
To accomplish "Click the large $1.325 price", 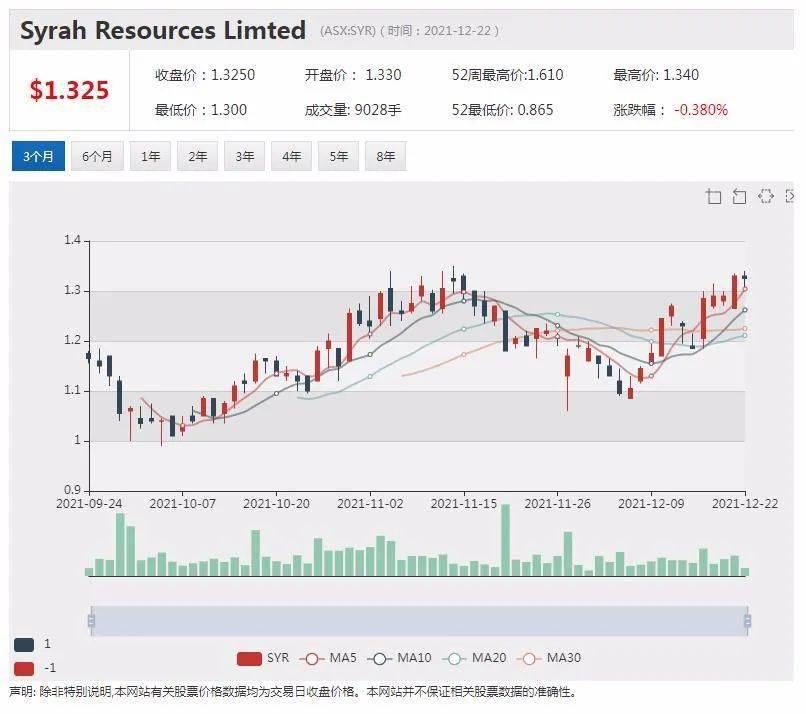I will pos(69,90).
